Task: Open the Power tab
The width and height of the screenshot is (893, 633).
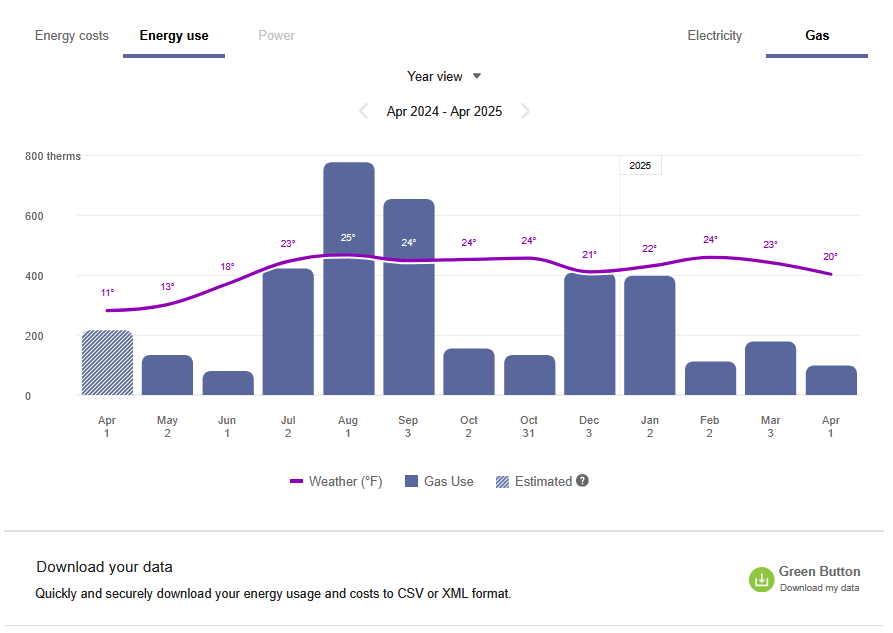Action: [x=276, y=36]
